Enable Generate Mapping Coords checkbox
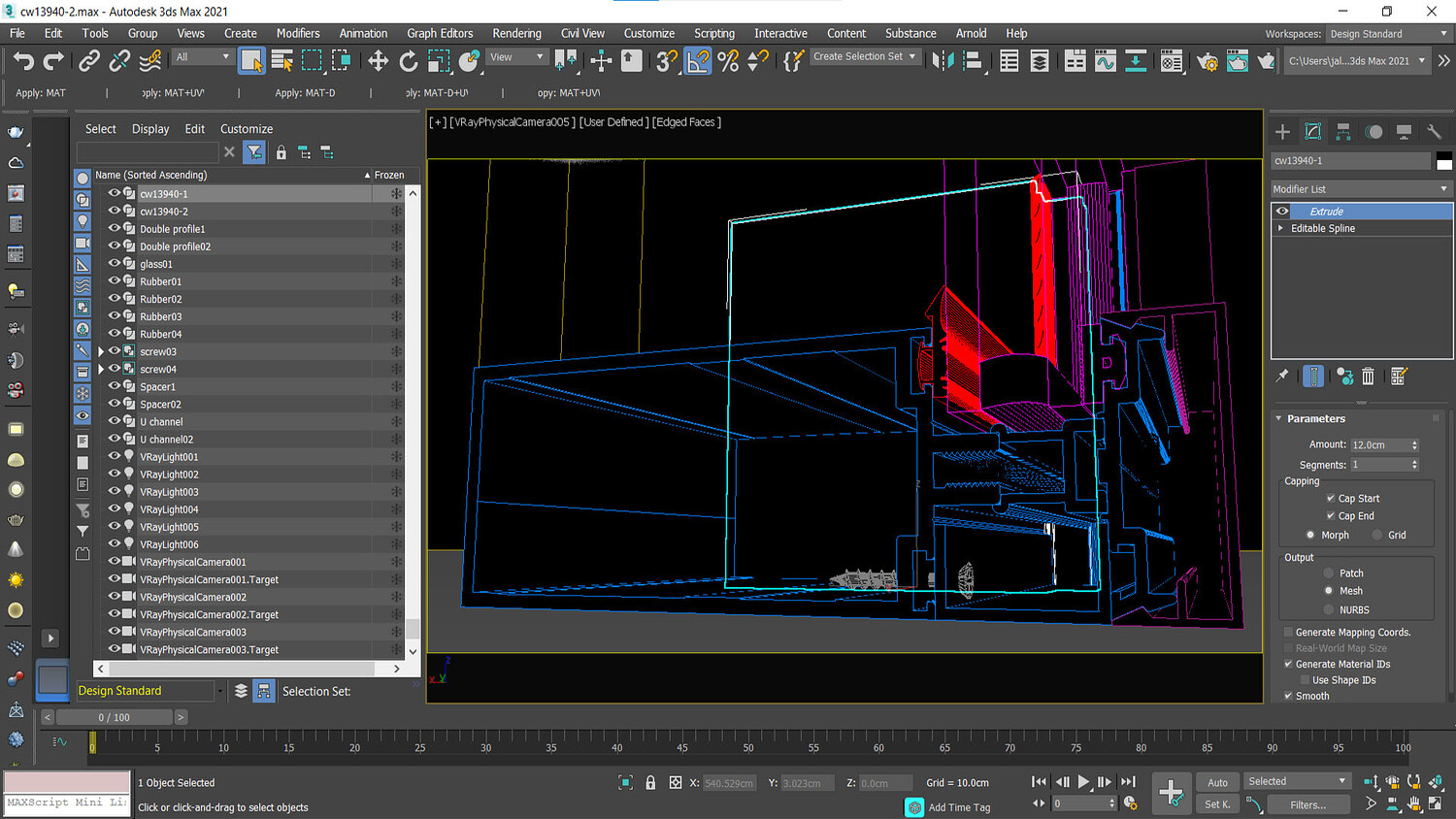The image size is (1456, 819). [x=1288, y=633]
